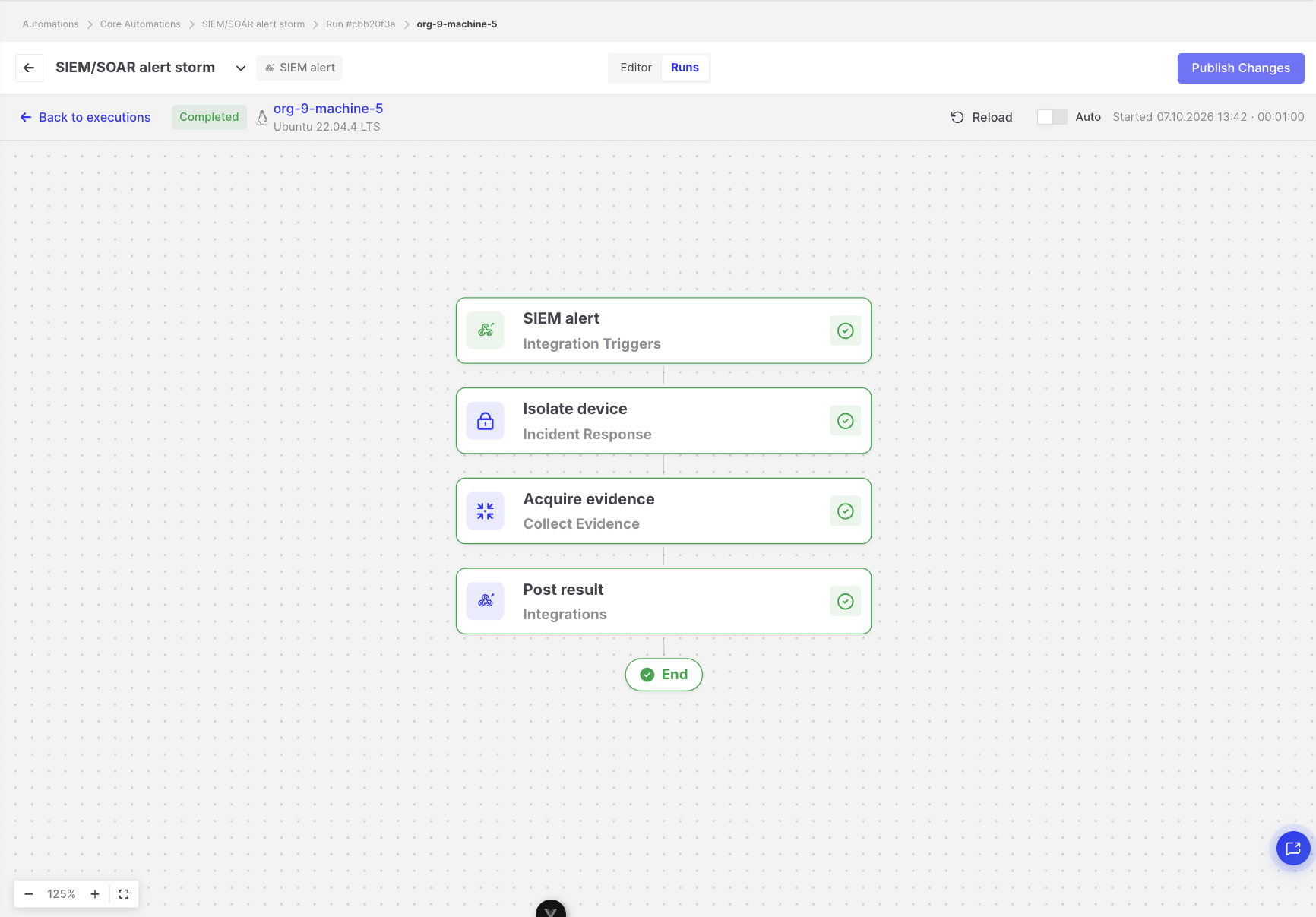The image size is (1316, 917).
Task: Select the Post result node title
Action: pyautogui.click(x=563, y=590)
